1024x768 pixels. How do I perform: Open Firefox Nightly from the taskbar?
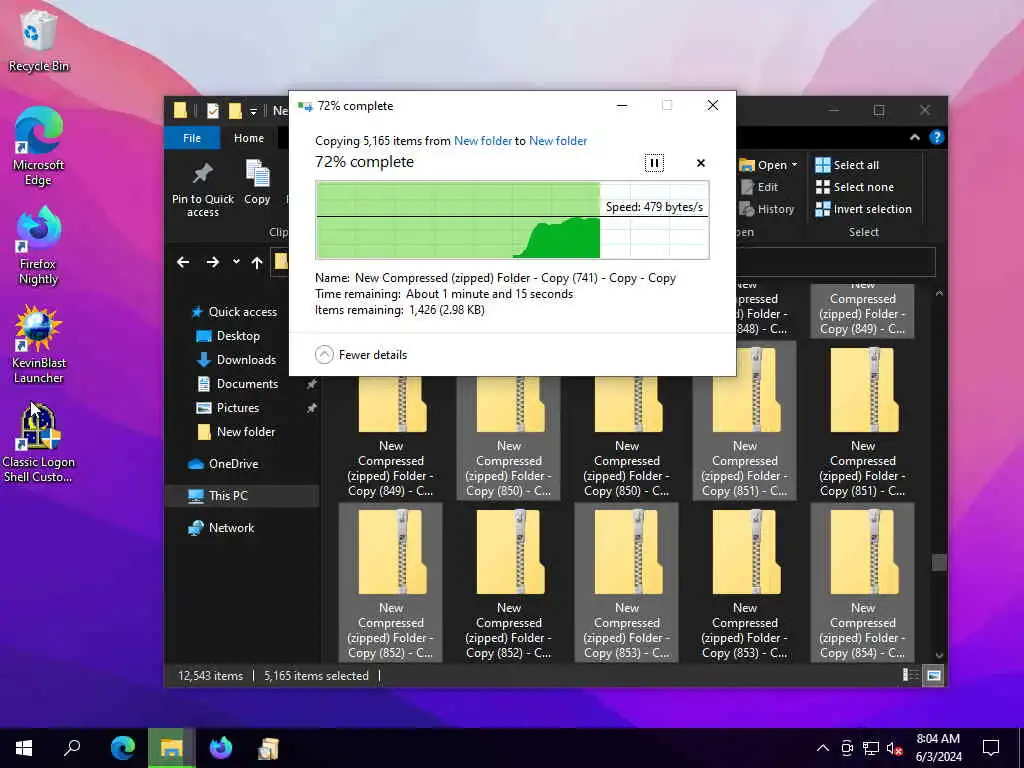pos(220,748)
